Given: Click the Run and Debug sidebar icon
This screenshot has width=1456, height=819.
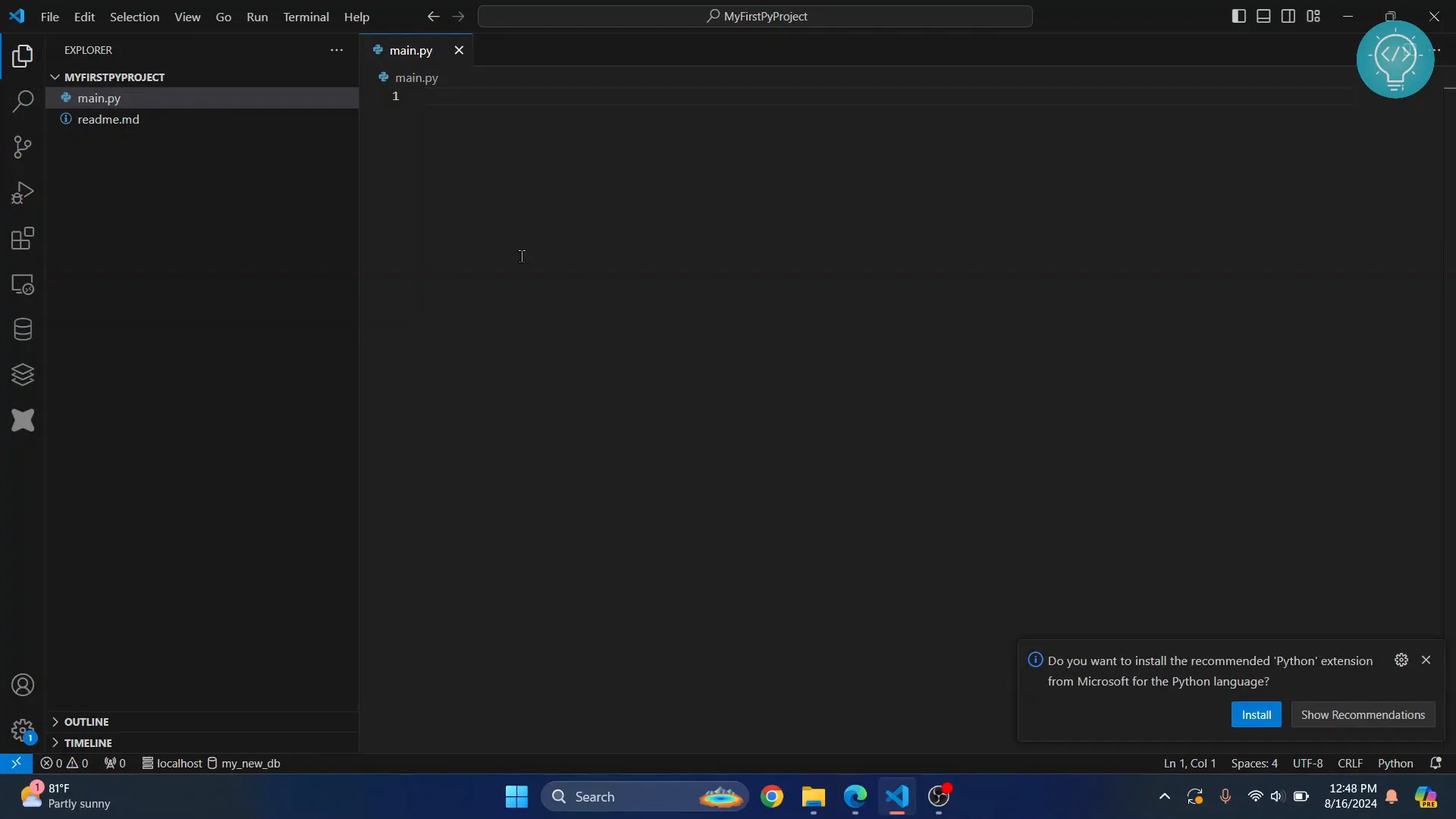Looking at the screenshot, I should [x=22, y=192].
